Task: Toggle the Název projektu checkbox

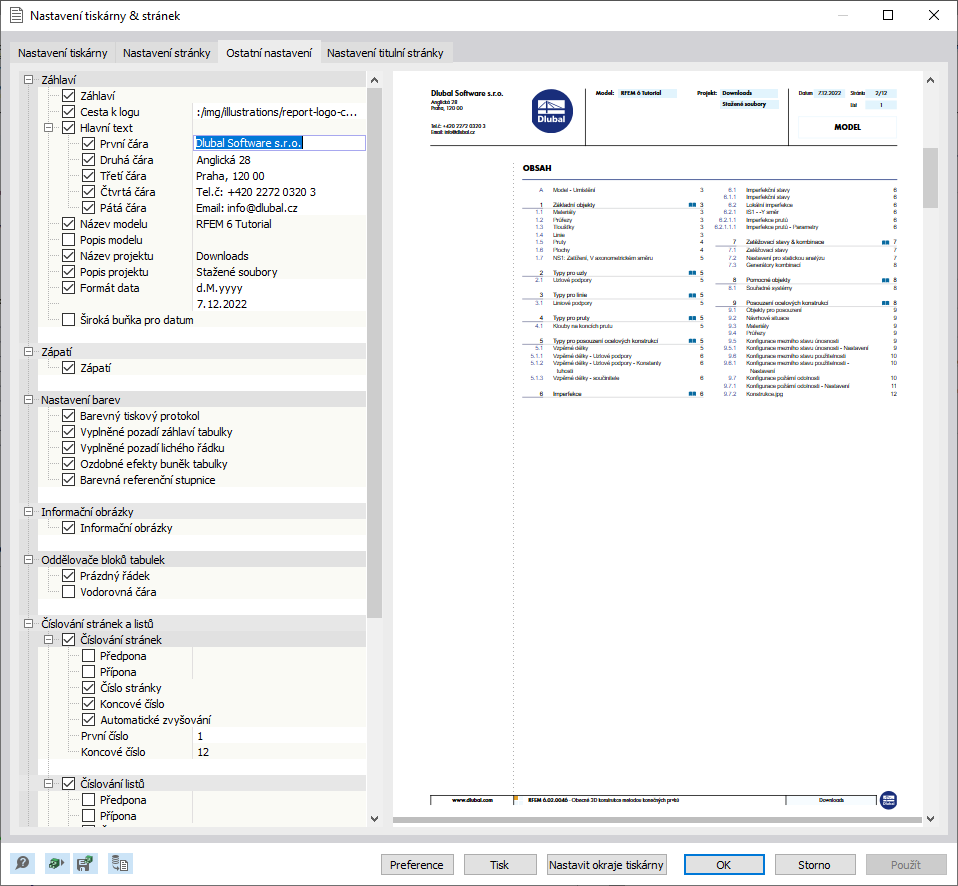Action: 68,256
